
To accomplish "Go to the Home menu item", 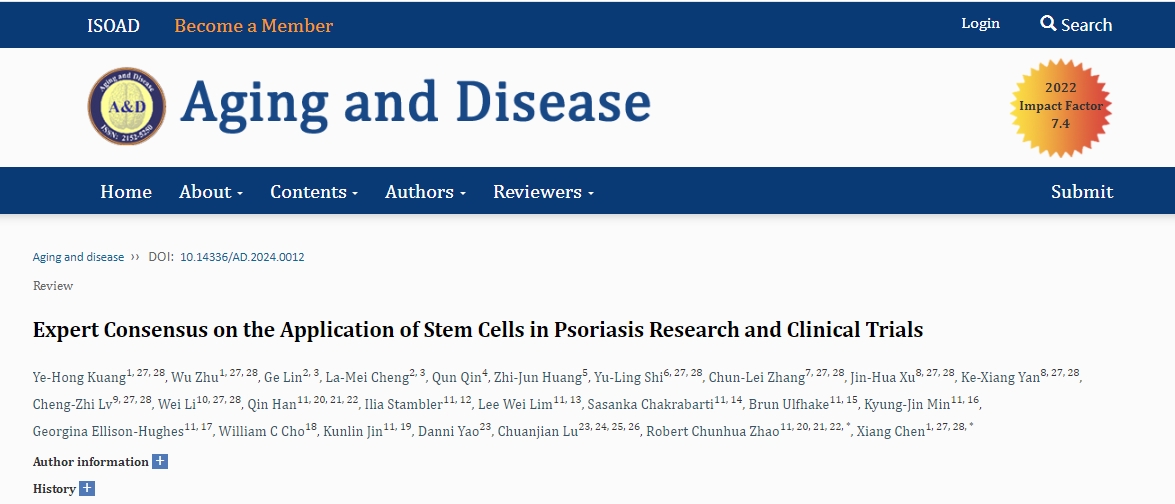I will (x=126, y=192).
